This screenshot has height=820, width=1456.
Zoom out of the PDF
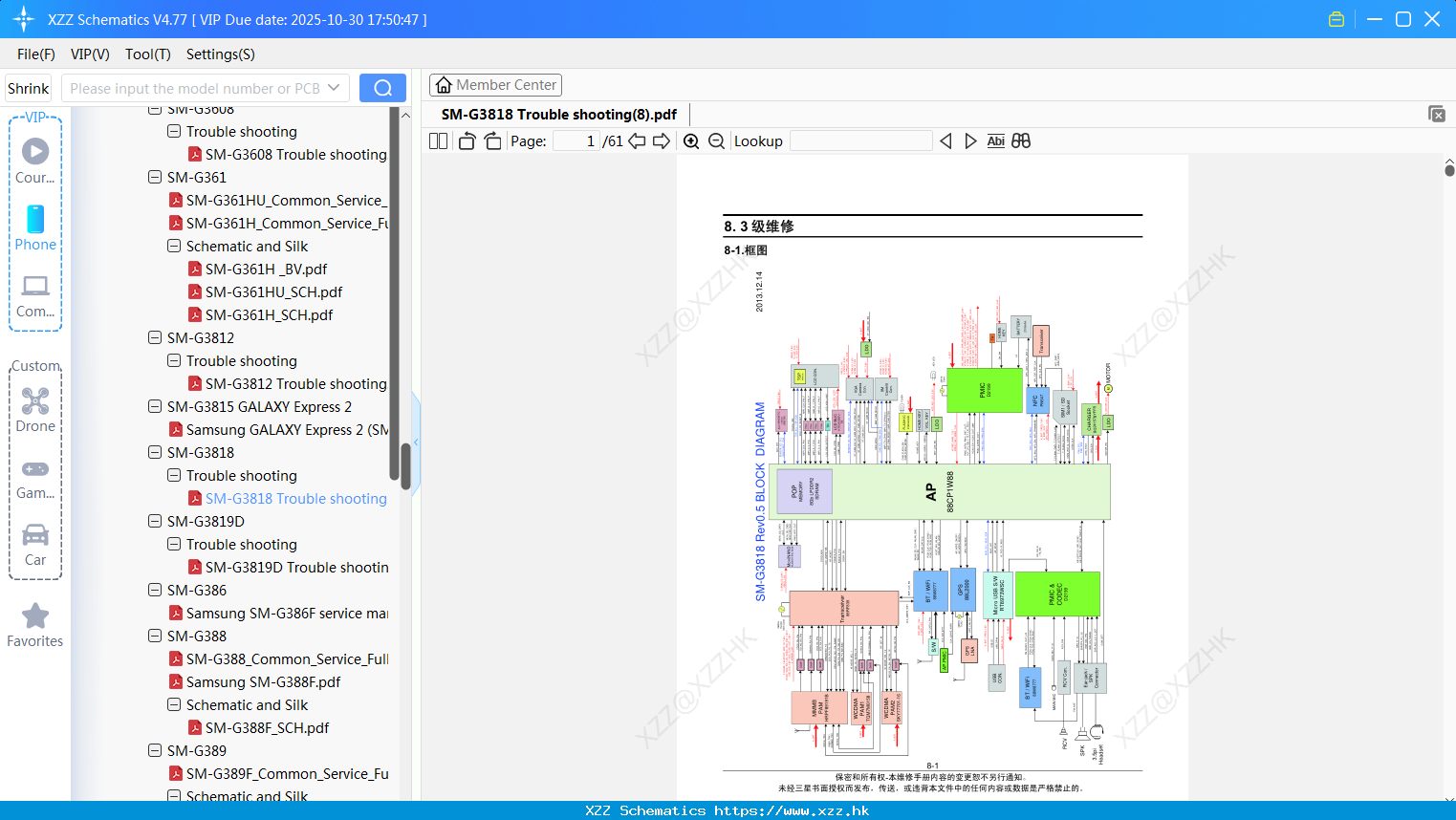pos(716,140)
